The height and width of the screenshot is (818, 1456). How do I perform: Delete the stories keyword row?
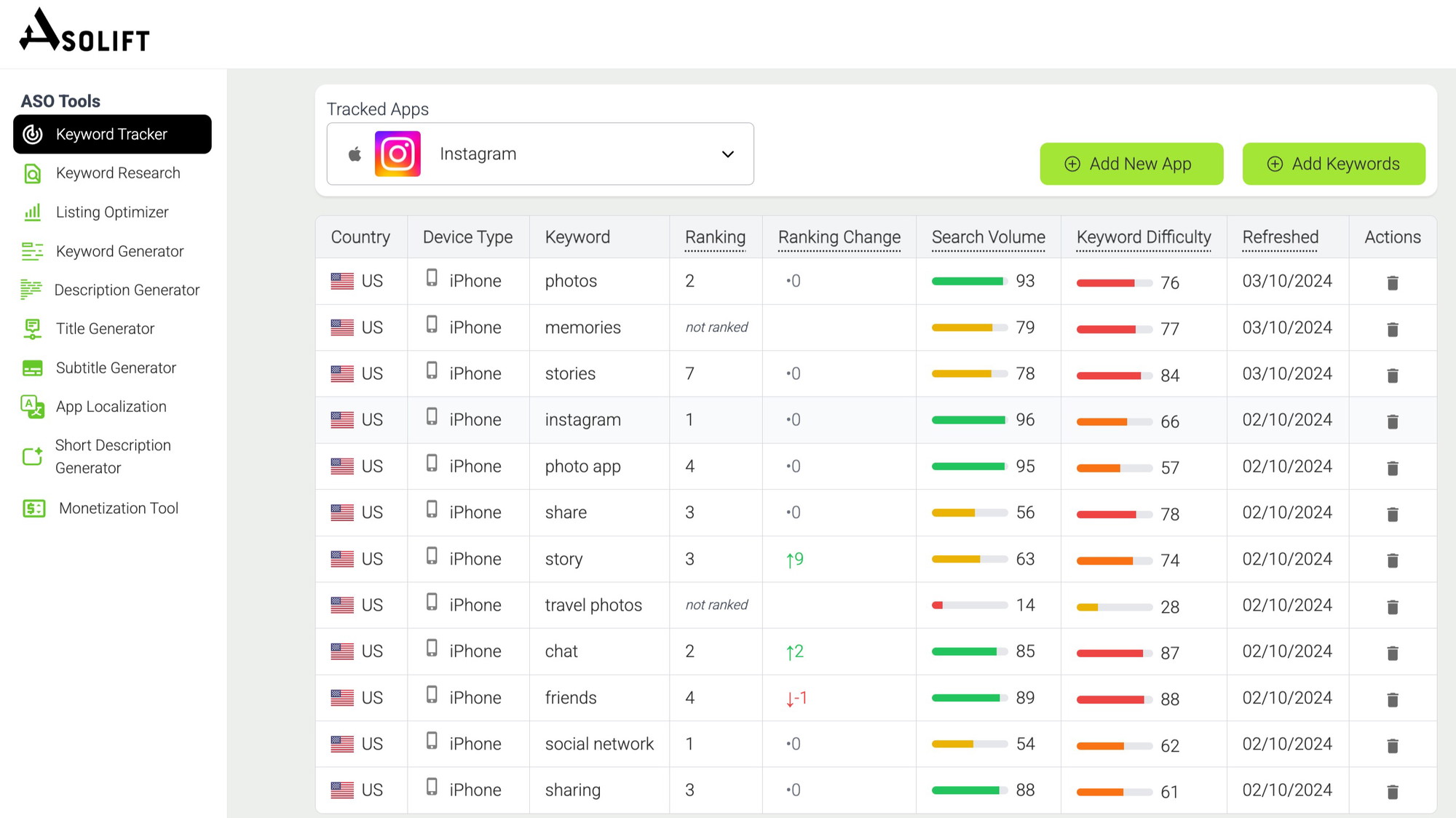pyautogui.click(x=1393, y=375)
